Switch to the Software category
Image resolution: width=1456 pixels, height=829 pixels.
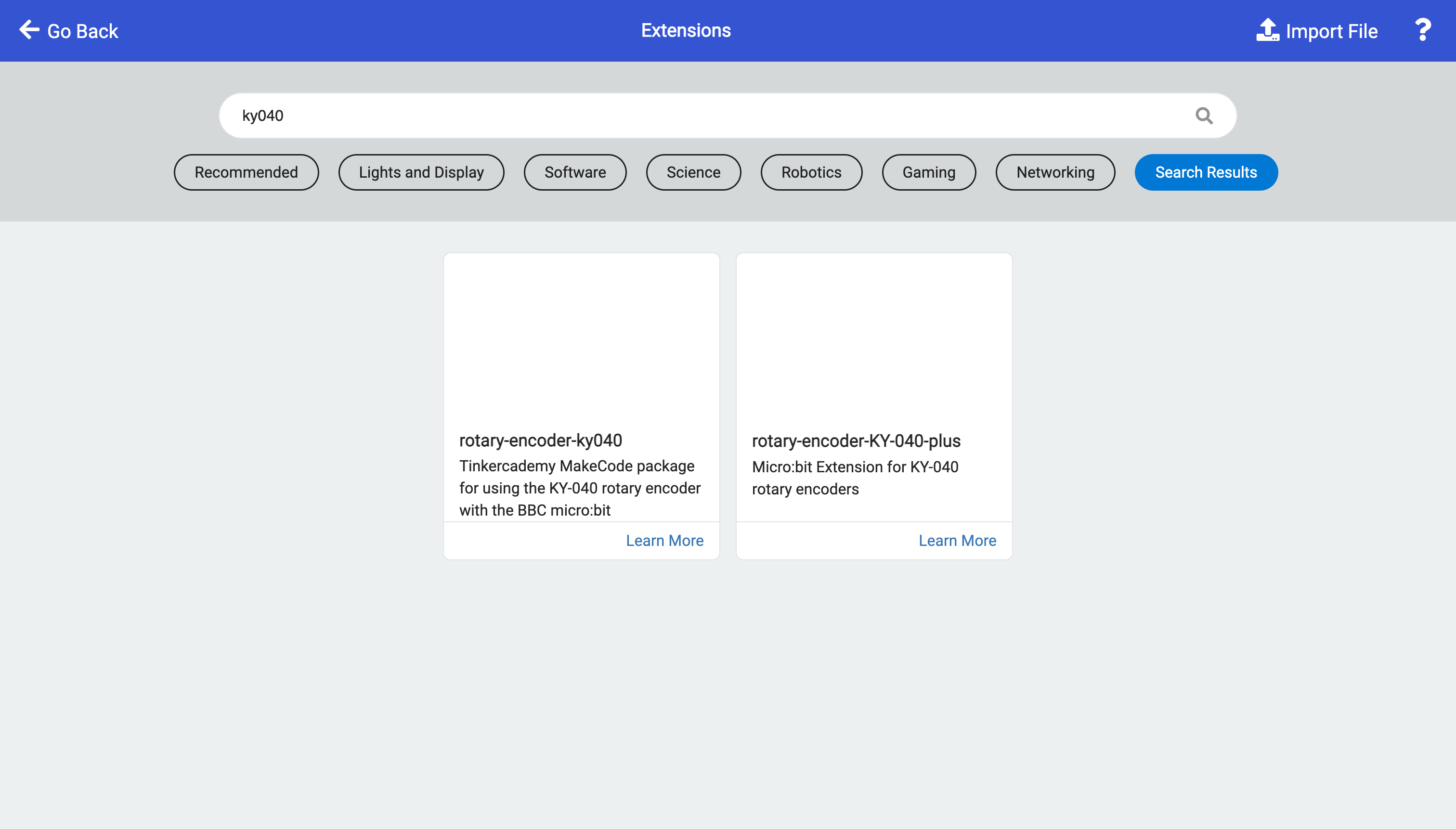click(575, 172)
